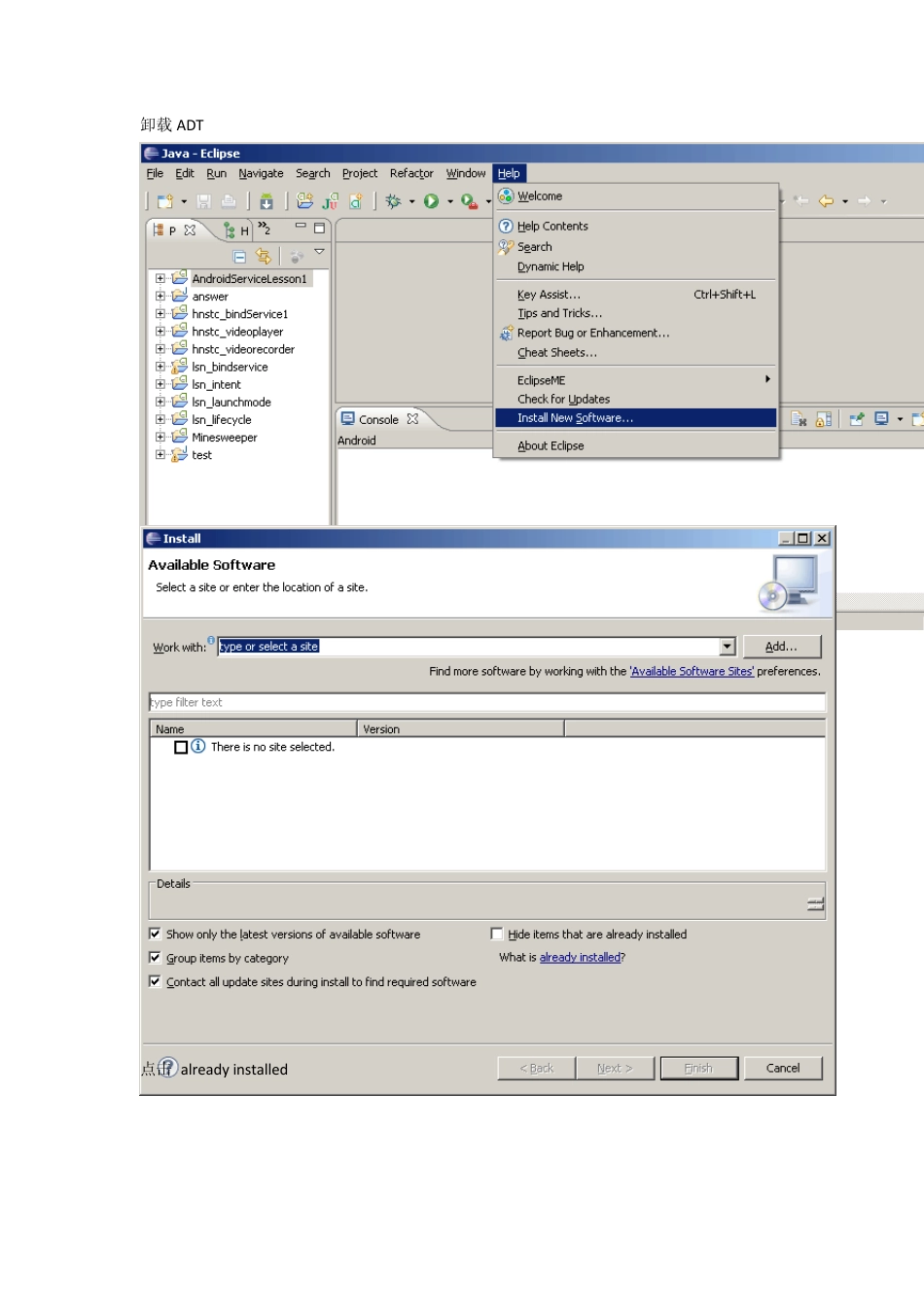
Task: Click the Run External Tools icon
Action: (469, 201)
